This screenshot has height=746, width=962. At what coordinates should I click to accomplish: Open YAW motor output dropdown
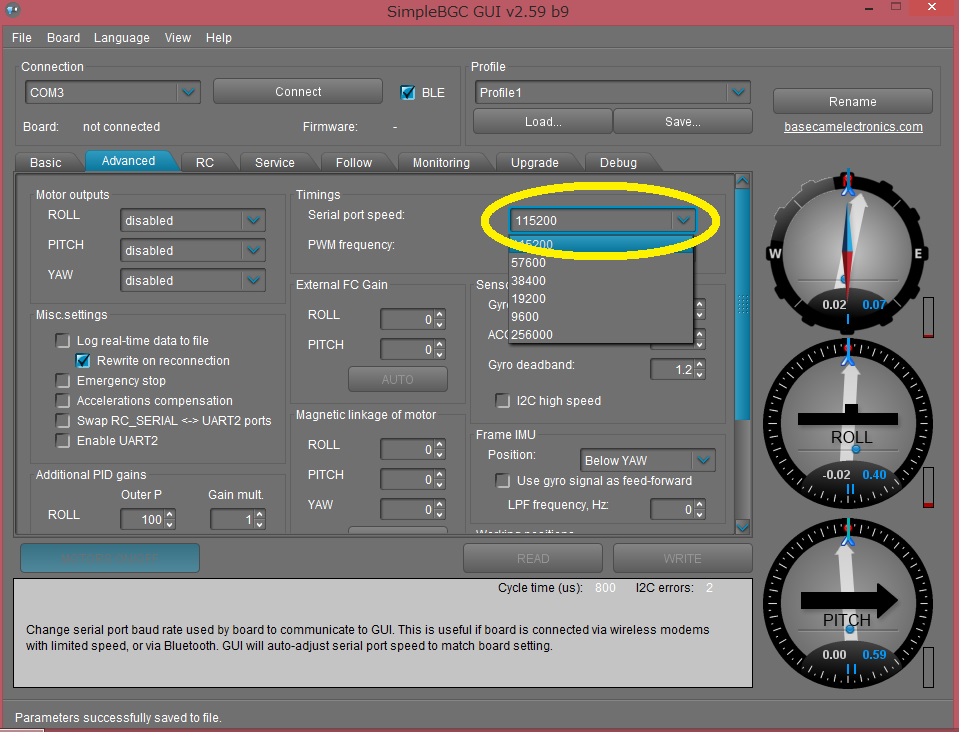(253, 280)
